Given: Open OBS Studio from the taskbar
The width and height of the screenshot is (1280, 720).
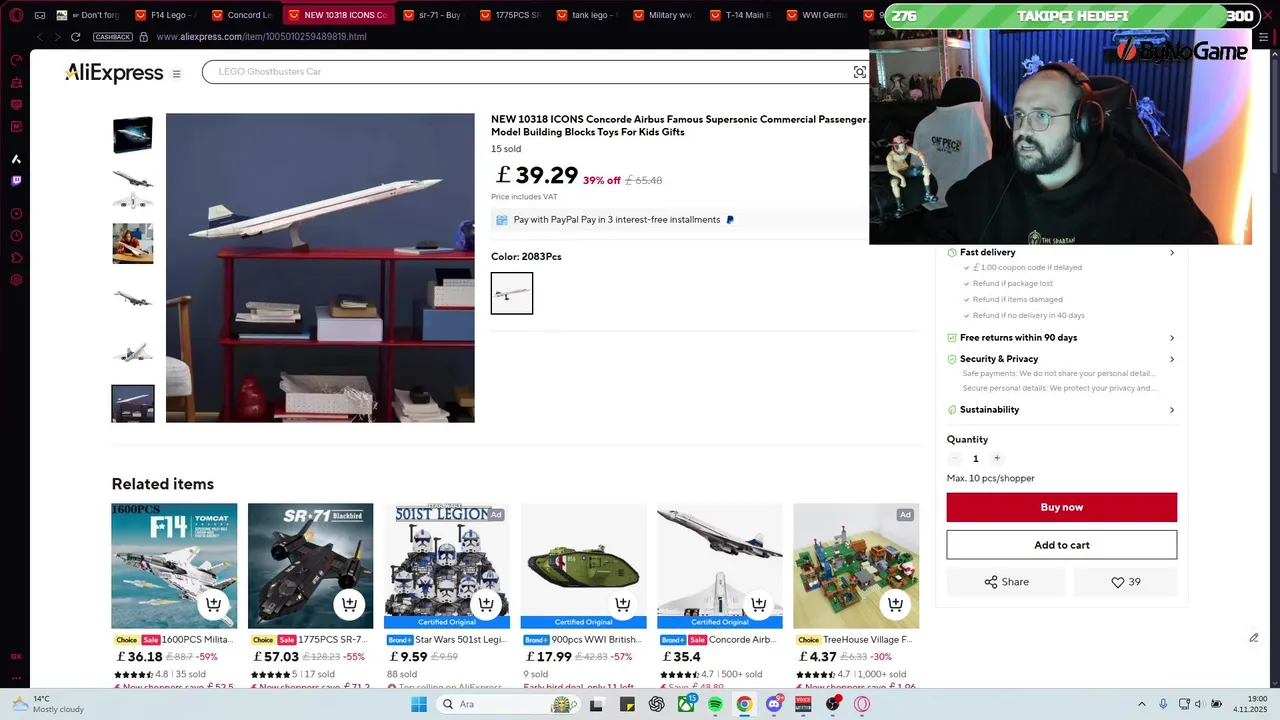Looking at the screenshot, I should click(833, 705).
